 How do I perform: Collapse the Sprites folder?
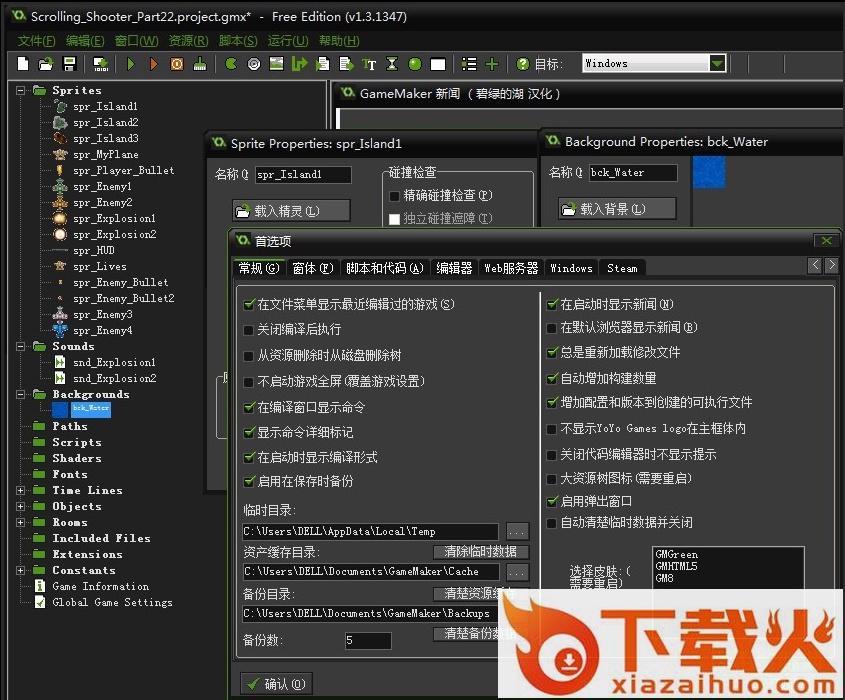pyautogui.click(x=20, y=90)
